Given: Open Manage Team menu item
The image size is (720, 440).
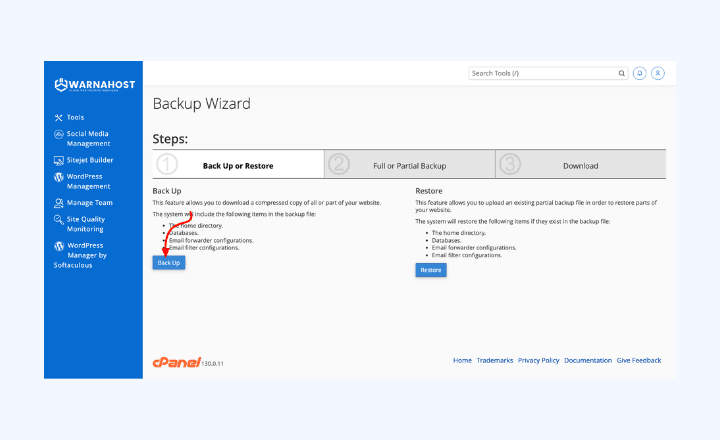Looking at the screenshot, I should (x=90, y=203).
